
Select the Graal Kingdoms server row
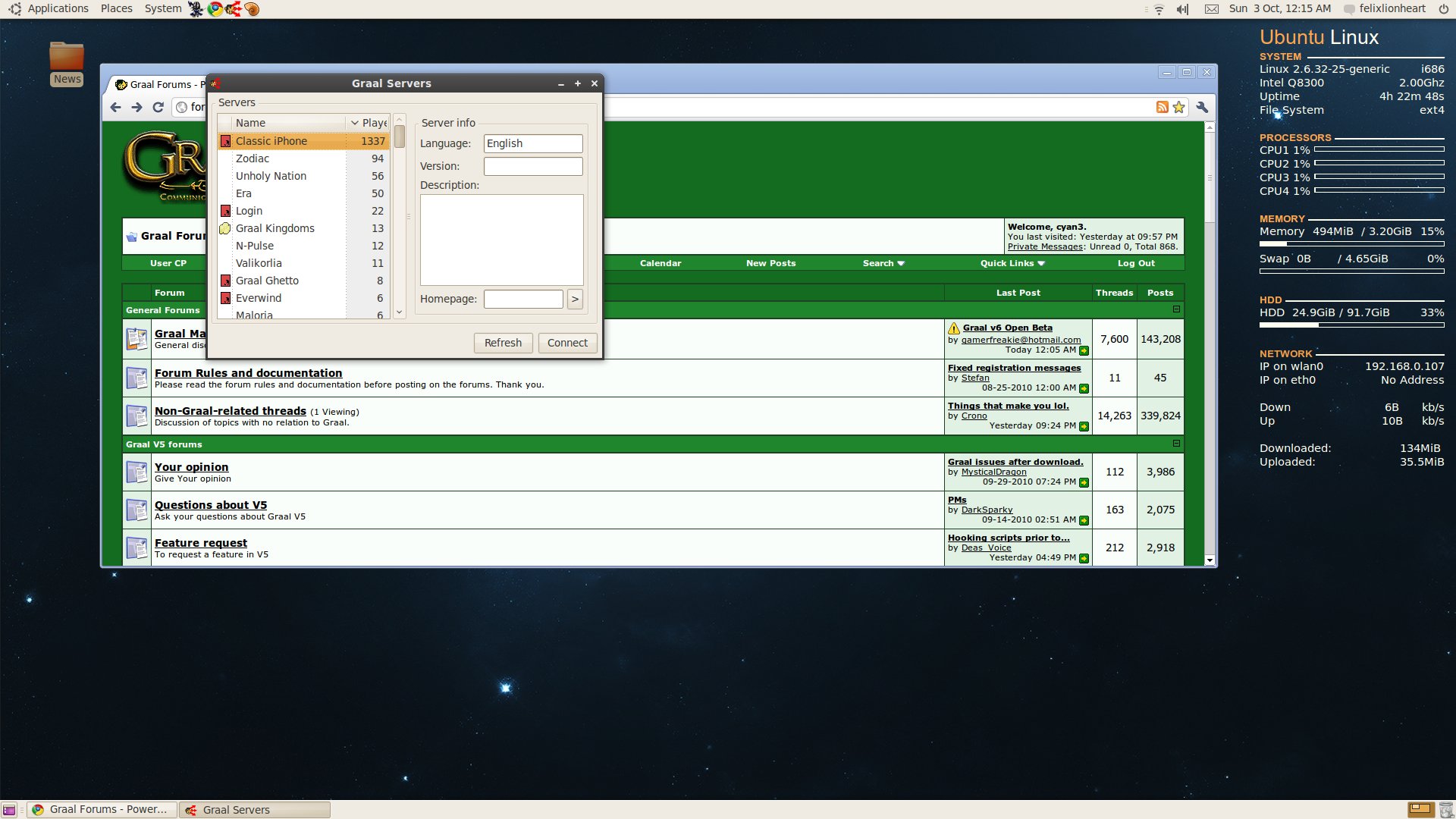pos(275,228)
